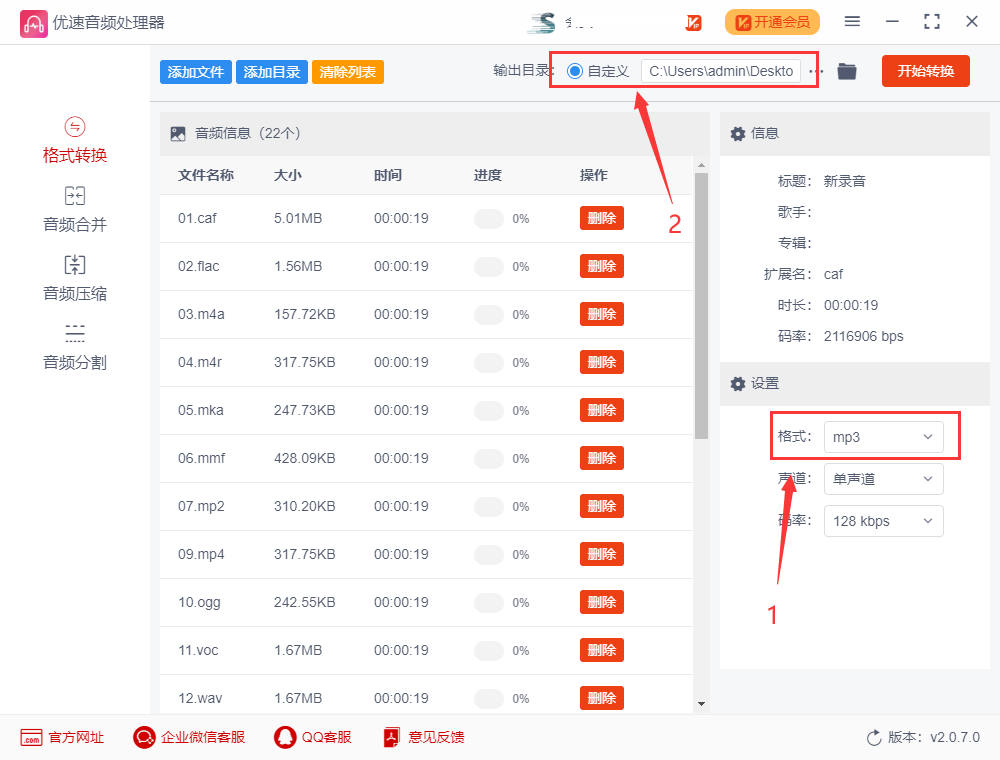
Task: Open 意见反馈 feedback link
Action: [423, 738]
